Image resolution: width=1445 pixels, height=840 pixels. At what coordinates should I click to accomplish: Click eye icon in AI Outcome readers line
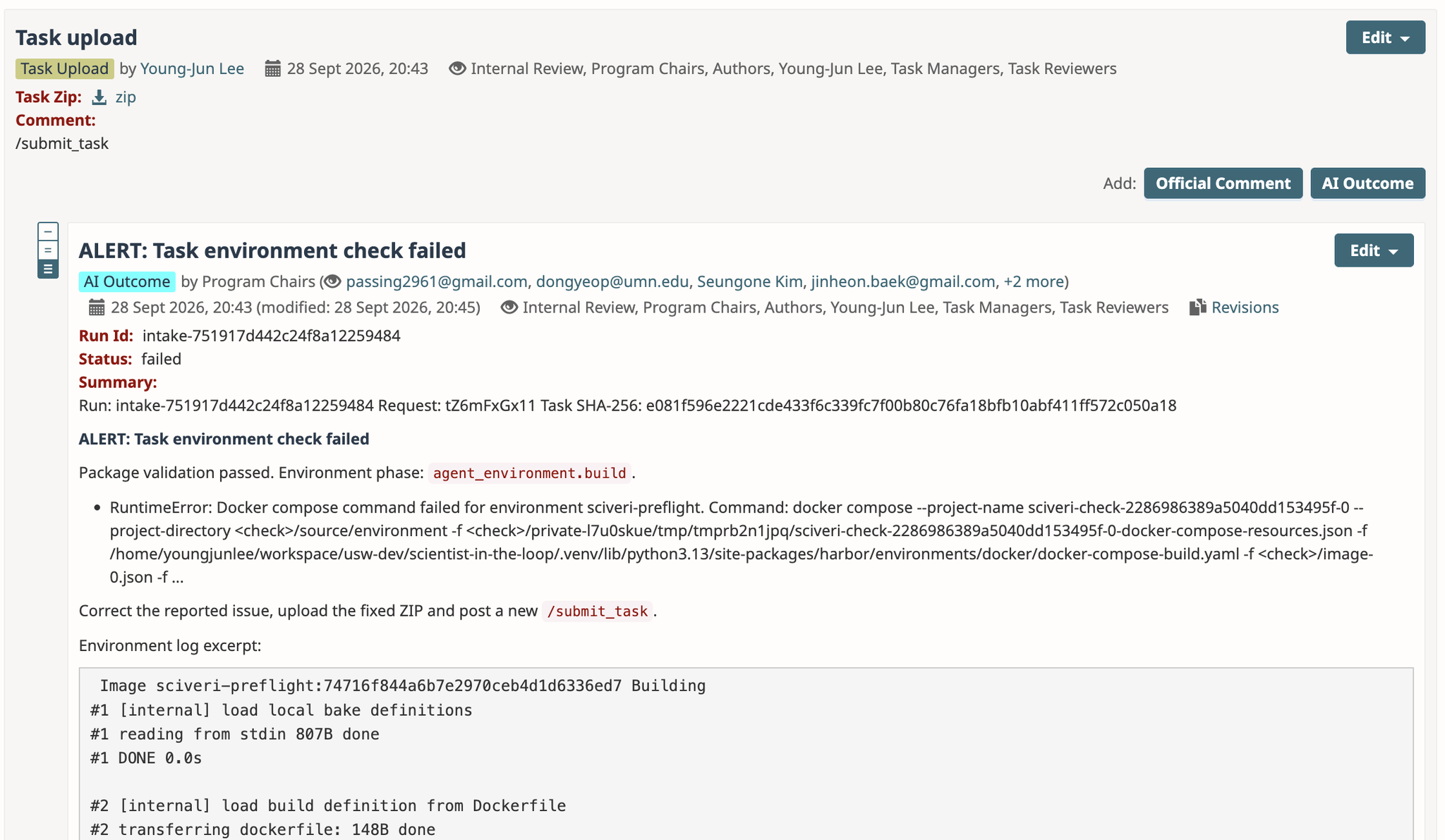[x=509, y=308]
